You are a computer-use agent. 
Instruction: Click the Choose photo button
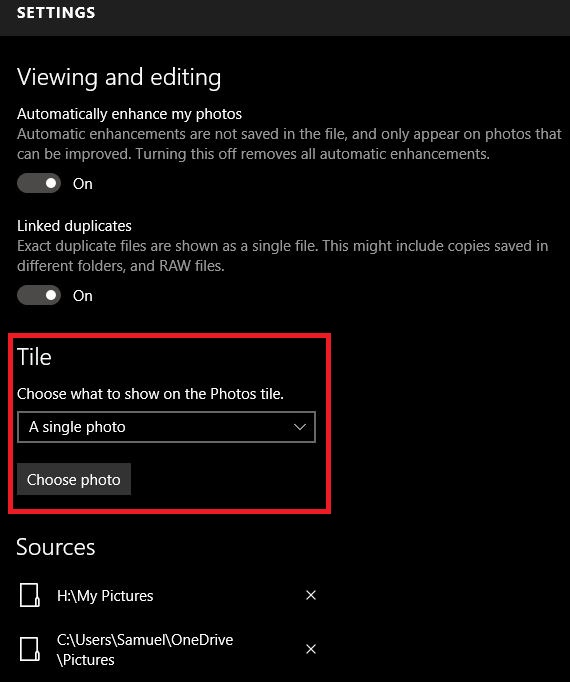pos(74,479)
